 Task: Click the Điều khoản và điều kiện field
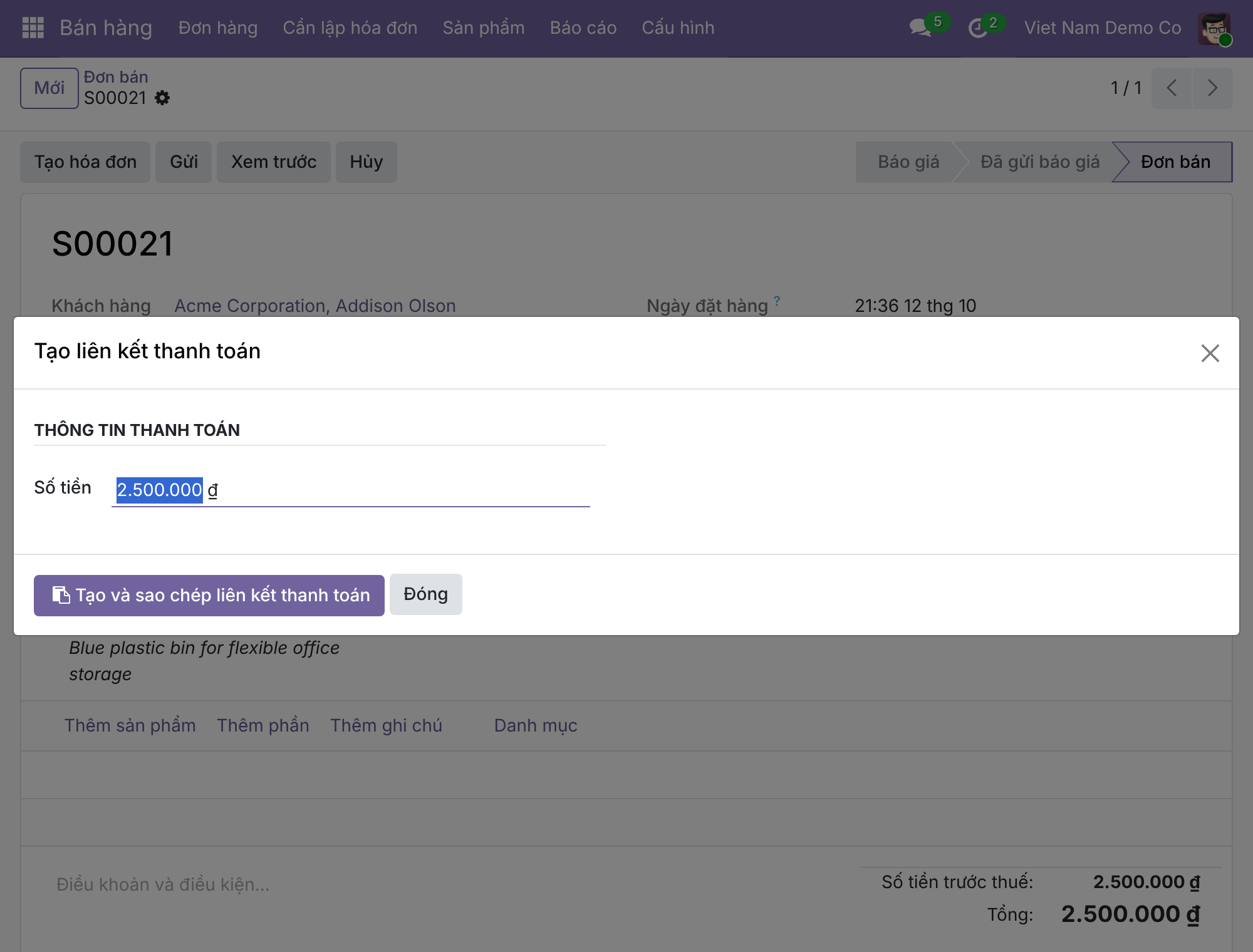163,884
